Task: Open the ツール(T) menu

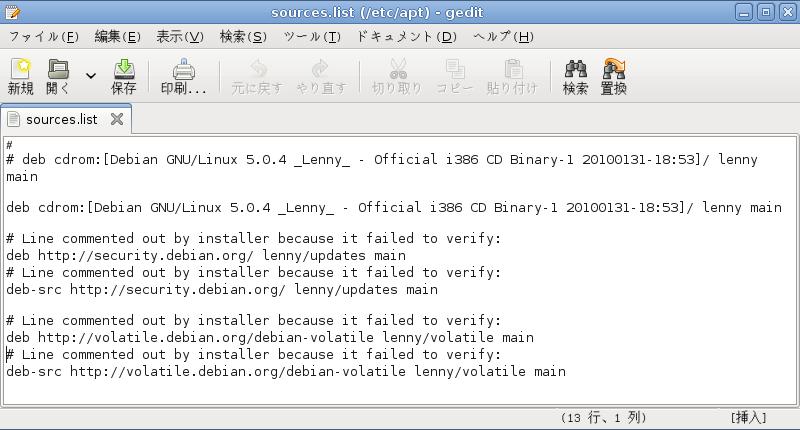Action: pyautogui.click(x=312, y=37)
